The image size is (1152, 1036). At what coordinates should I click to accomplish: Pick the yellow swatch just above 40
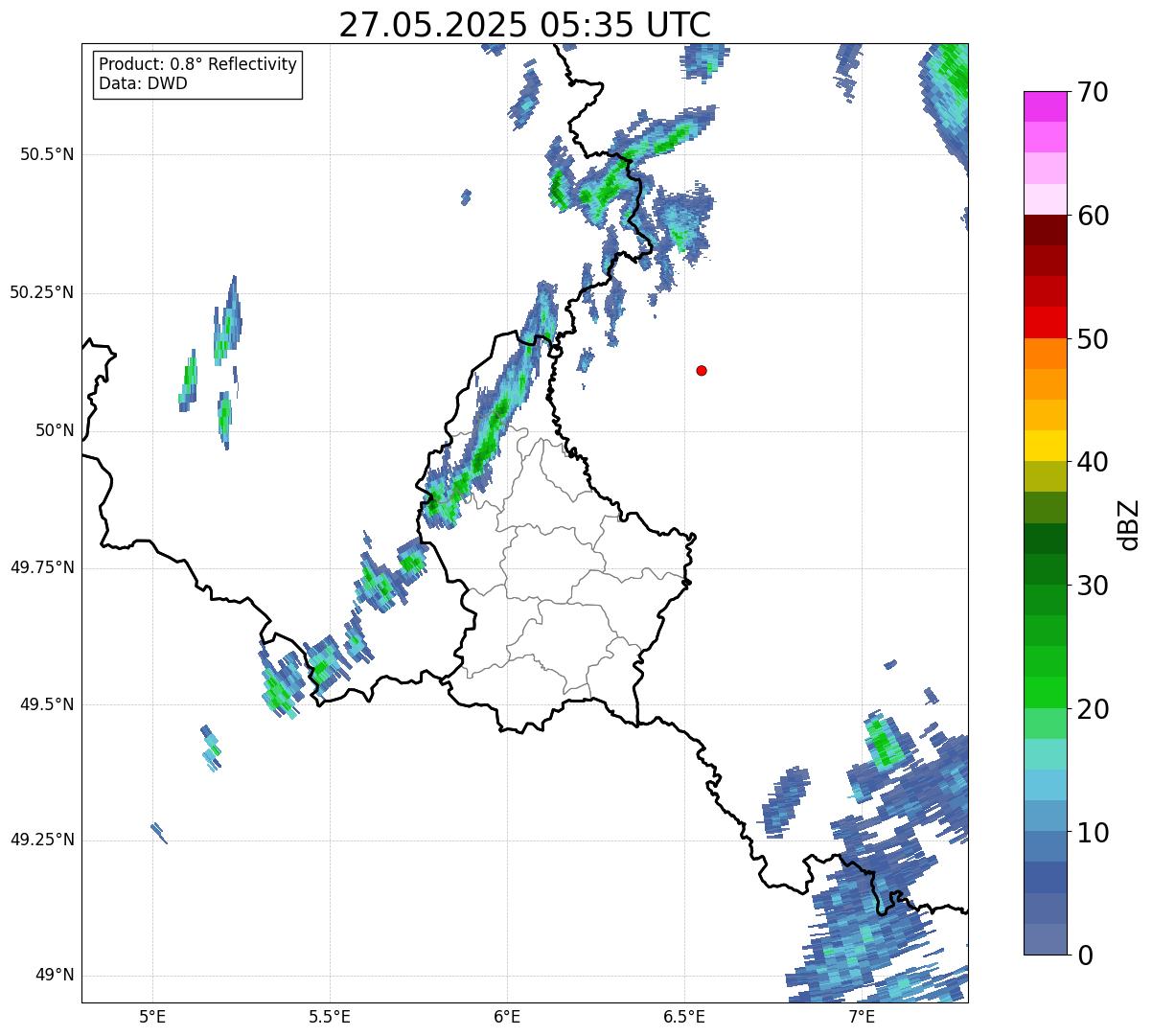tap(1046, 446)
